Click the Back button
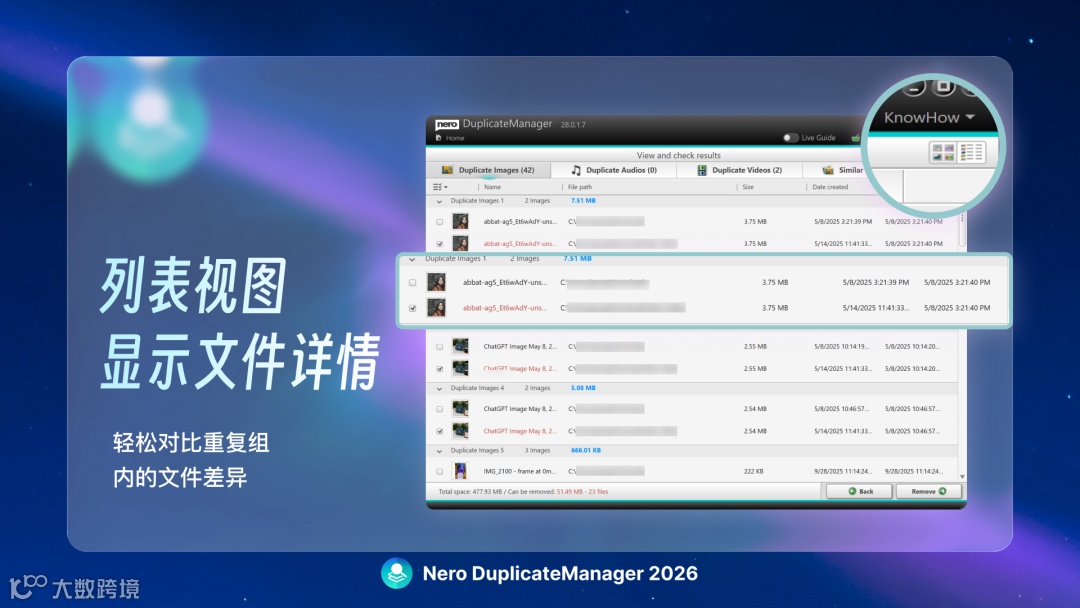The height and width of the screenshot is (608, 1080). [x=860, y=491]
